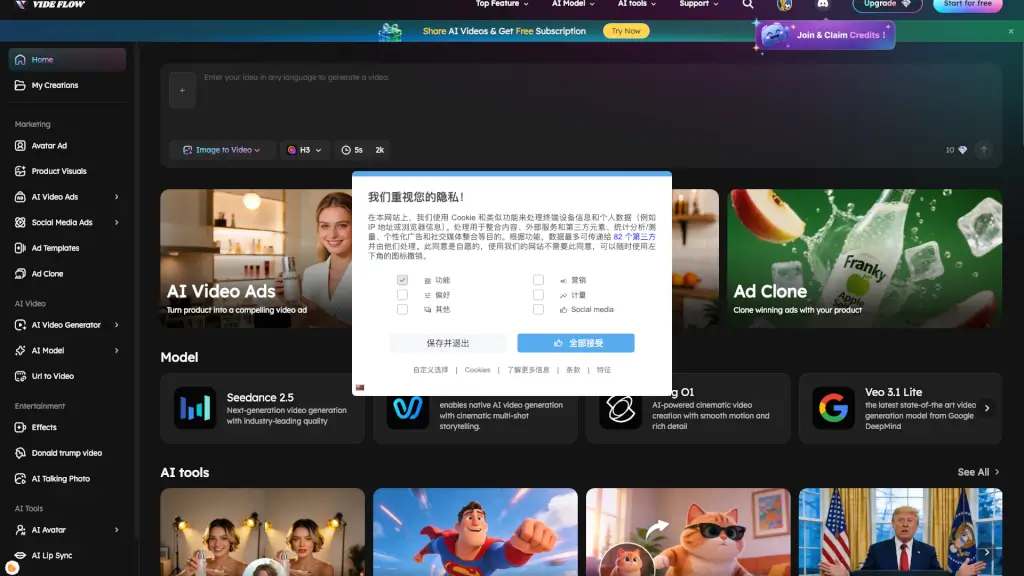This screenshot has height=576, width=1024.
Task: Open the H3 model dropdown
Action: (x=304, y=150)
